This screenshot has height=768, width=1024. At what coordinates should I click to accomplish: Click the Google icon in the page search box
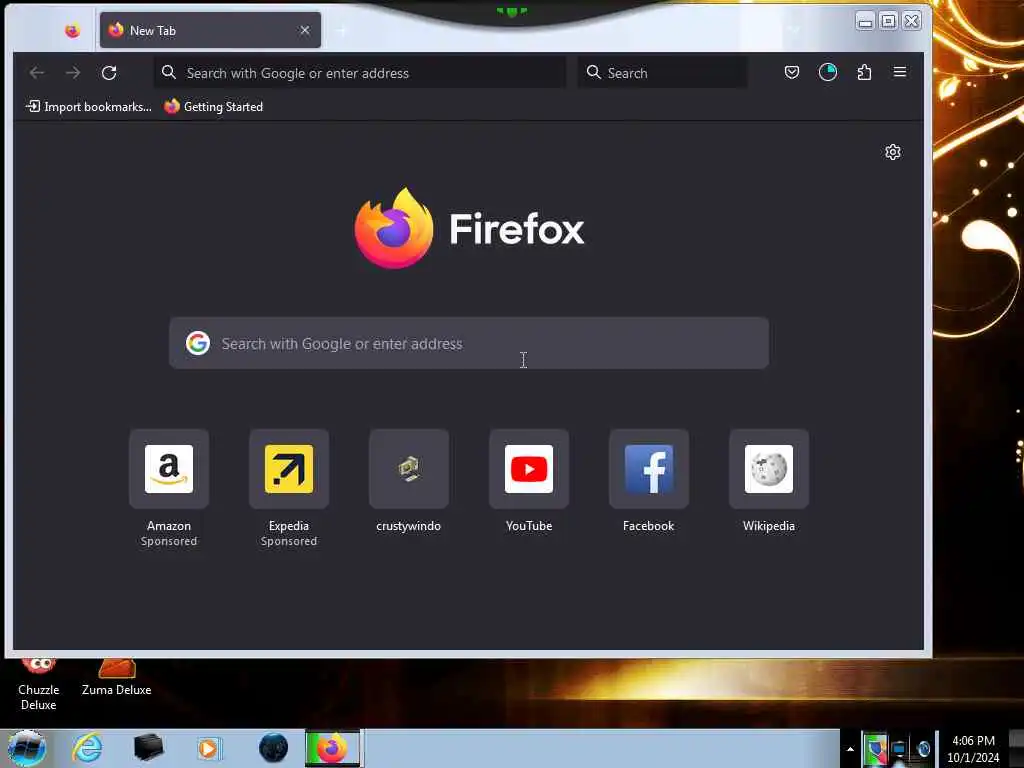tap(198, 343)
